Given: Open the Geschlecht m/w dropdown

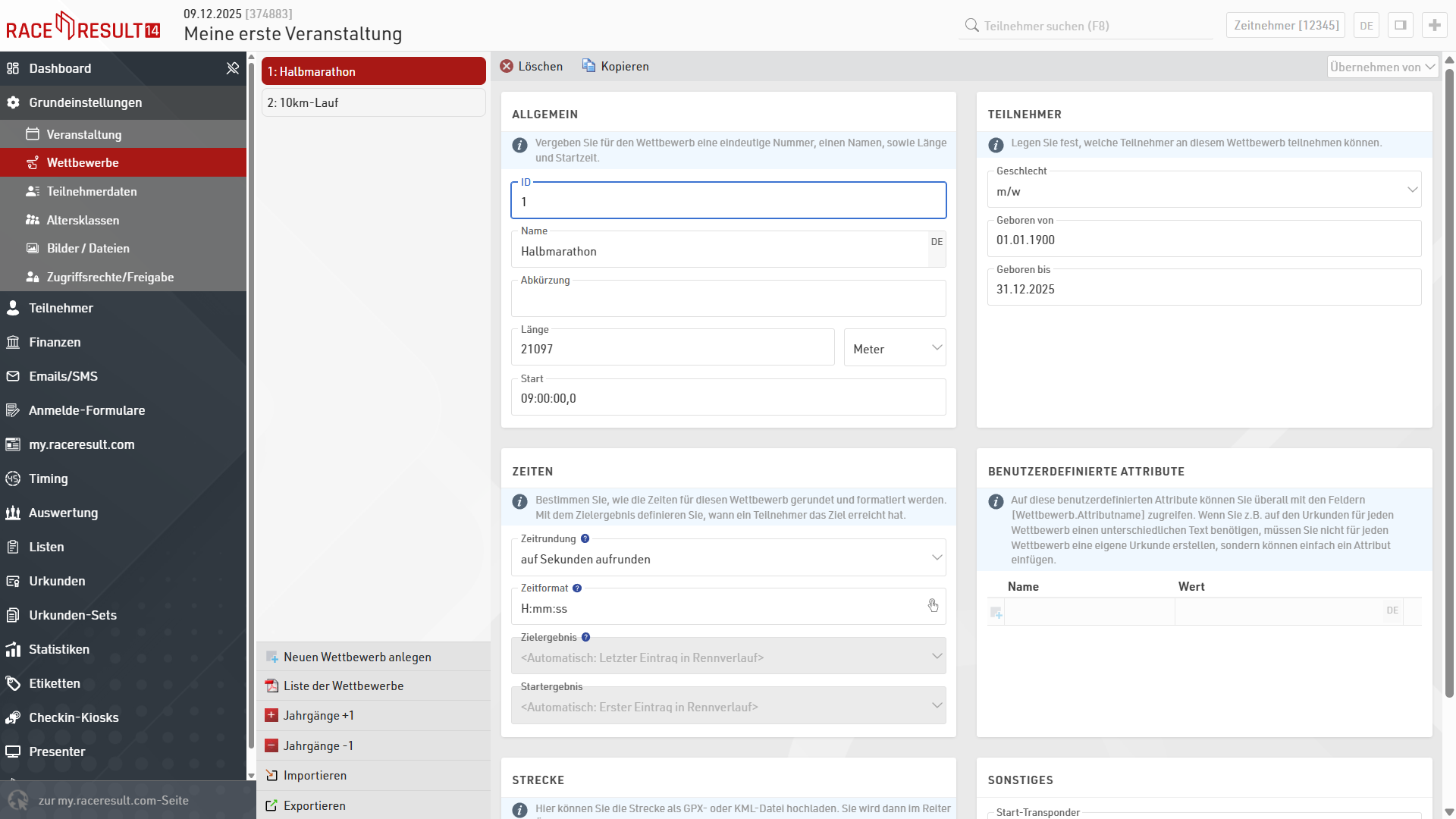Looking at the screenshot, I should click(x=1203, y=190).
